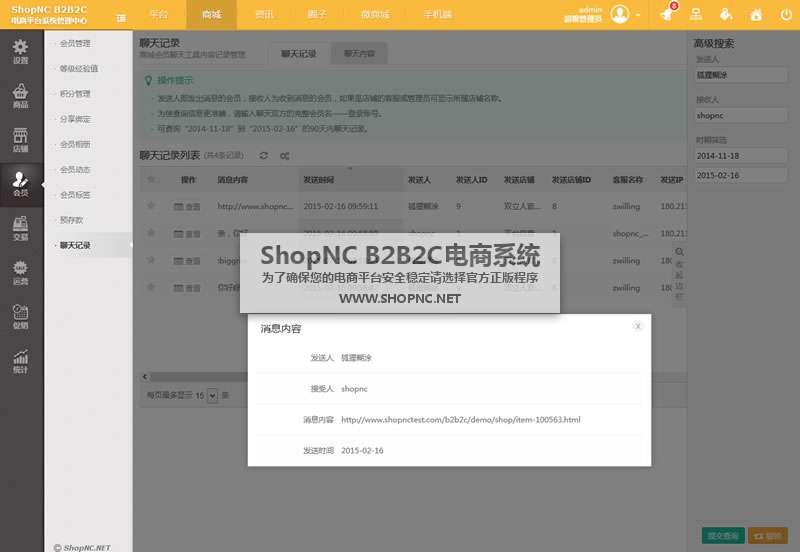The width and height of the screenshot is (800, 552).
Task: Click the clear cache bucket icon
Action: [x=726, y=14]
